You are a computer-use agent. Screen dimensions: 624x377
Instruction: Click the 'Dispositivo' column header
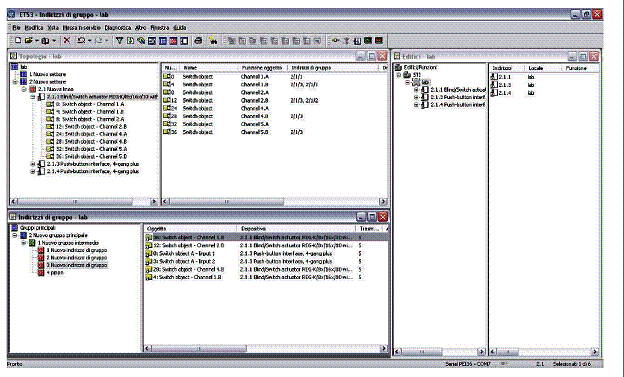click(x=297, y=229)
